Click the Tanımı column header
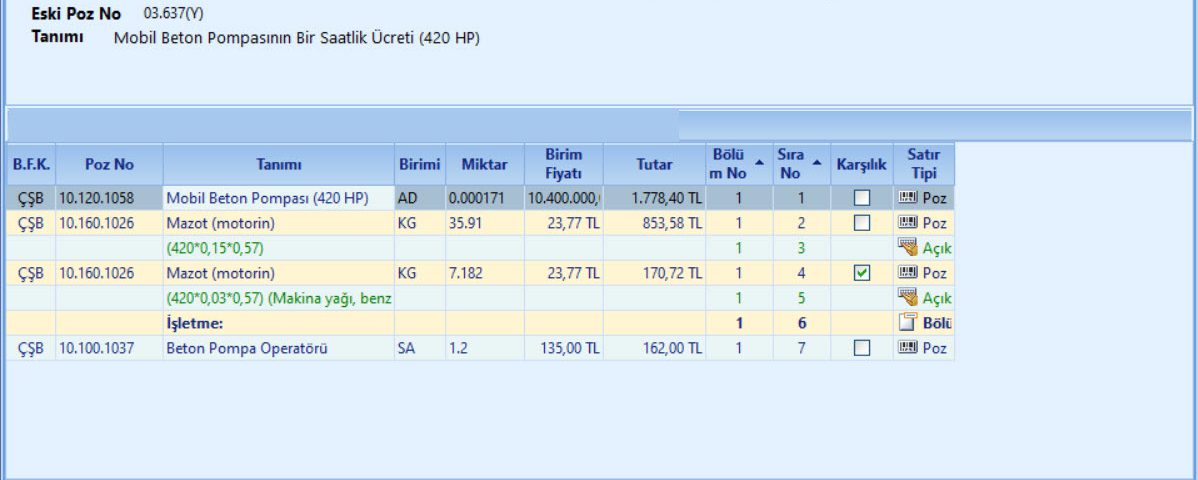 tap(278, 165)
